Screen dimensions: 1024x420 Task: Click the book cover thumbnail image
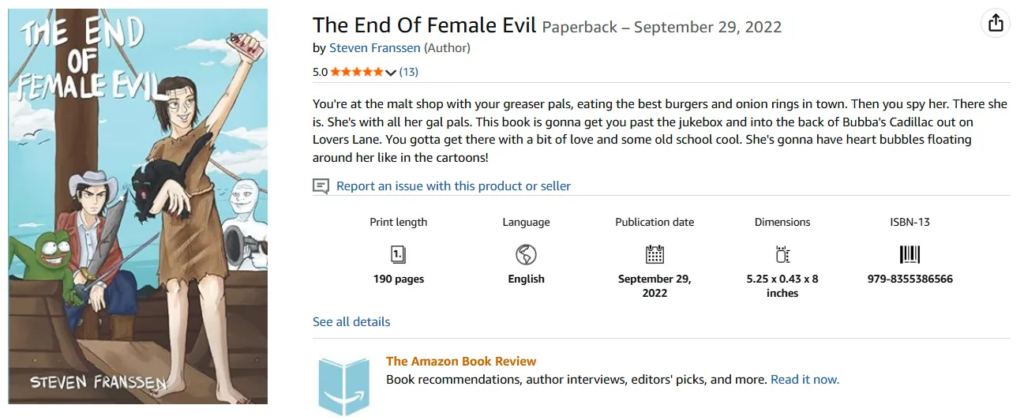coord(138,207)
